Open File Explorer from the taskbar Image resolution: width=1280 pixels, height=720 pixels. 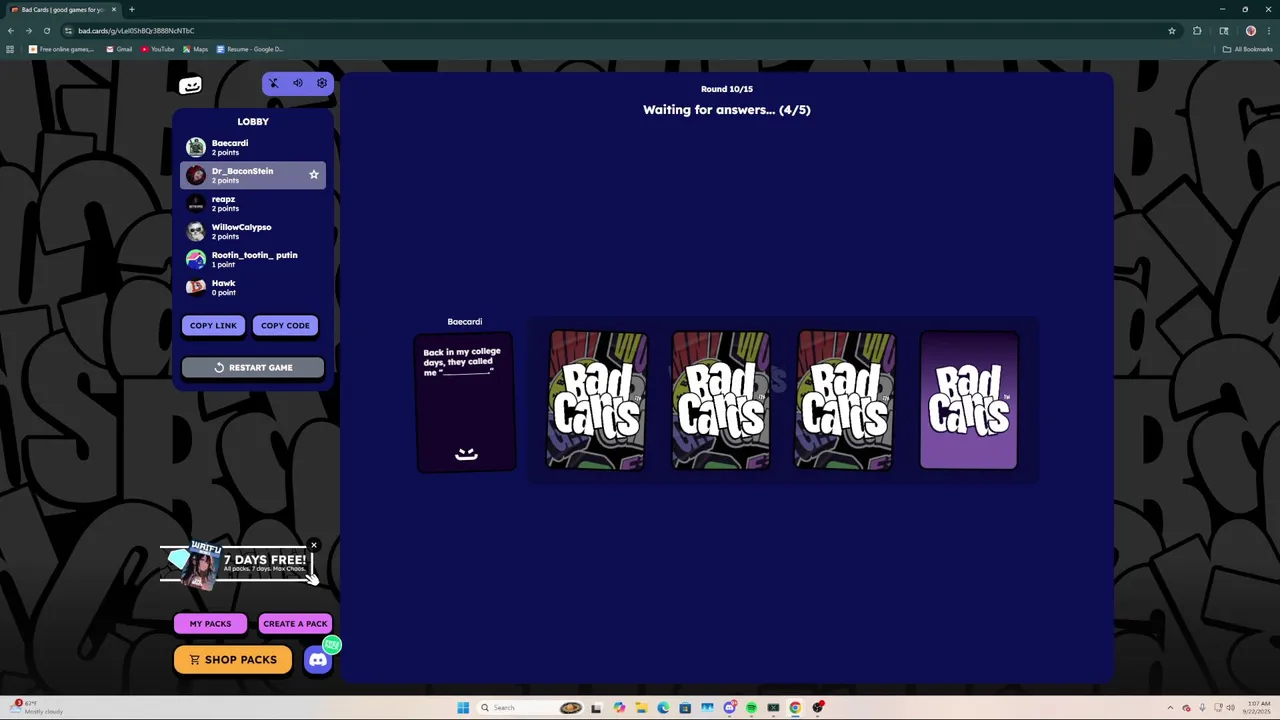click(641, 708)
